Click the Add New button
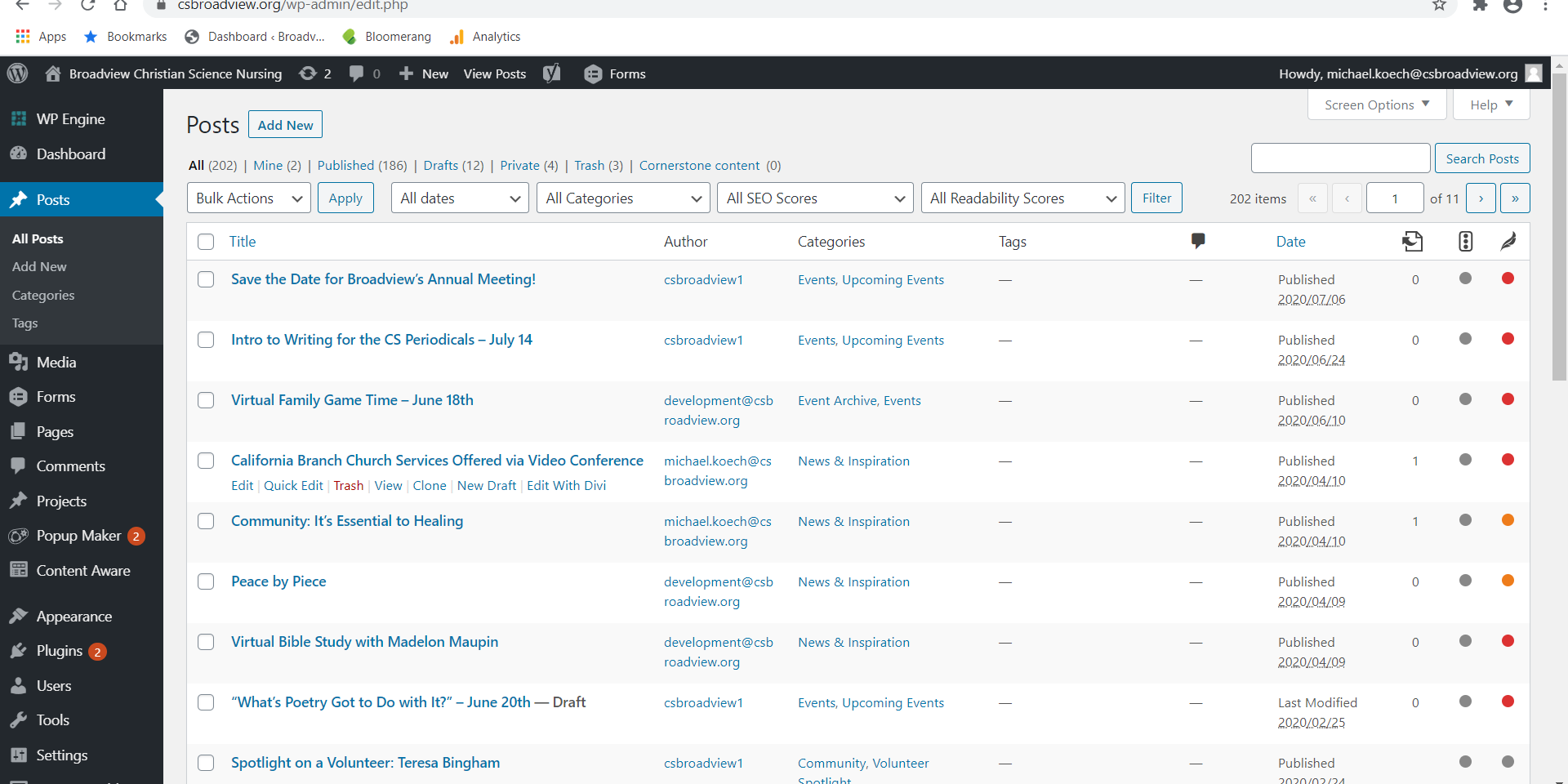The width and height of the screenshot is (1568, 784). tap(284, 124)
